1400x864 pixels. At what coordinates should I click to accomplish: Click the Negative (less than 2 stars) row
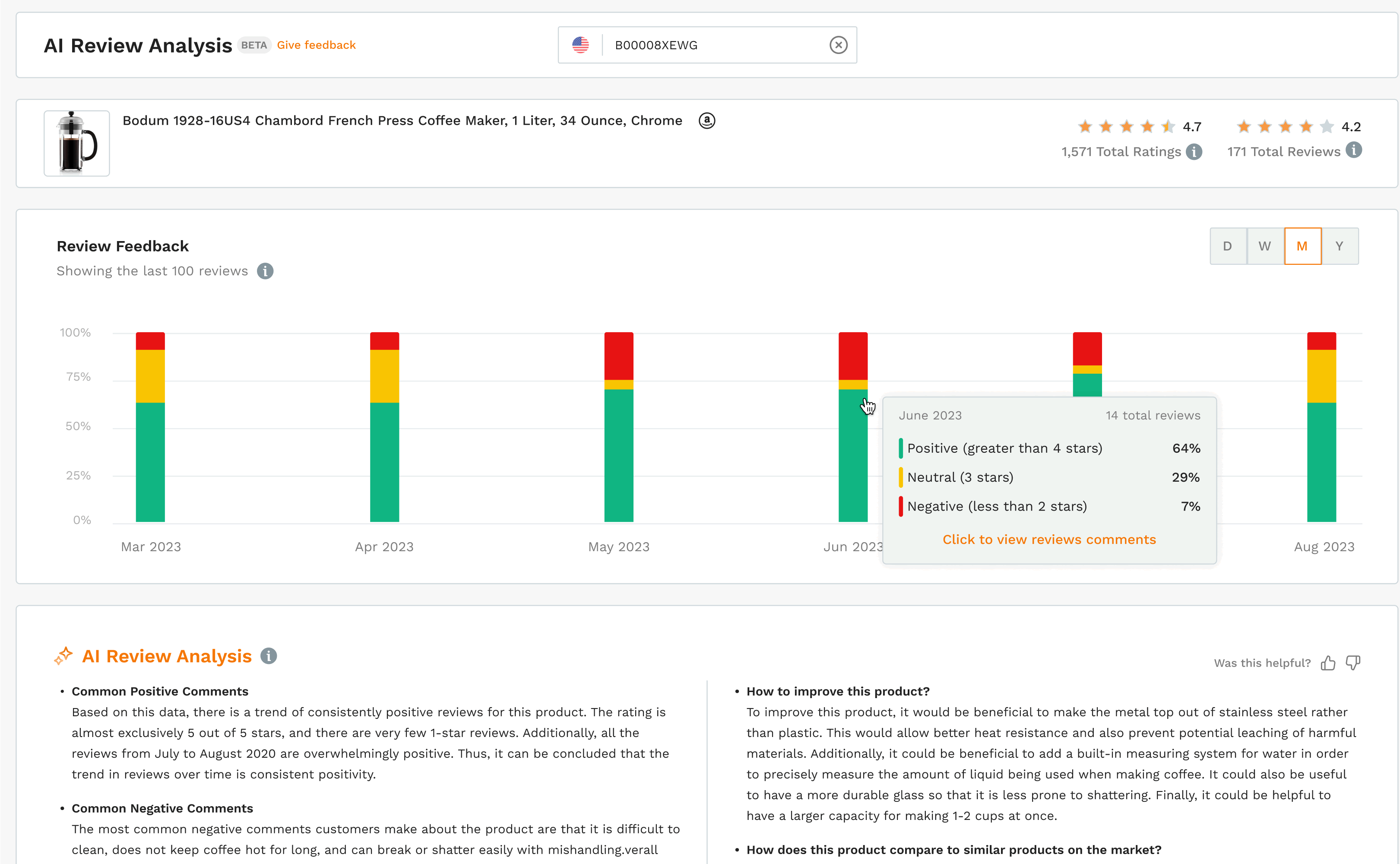point(1049,506)
